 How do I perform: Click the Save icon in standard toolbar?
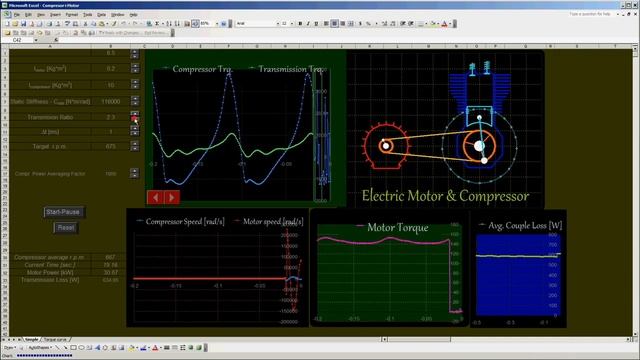[x=23, y=24]
